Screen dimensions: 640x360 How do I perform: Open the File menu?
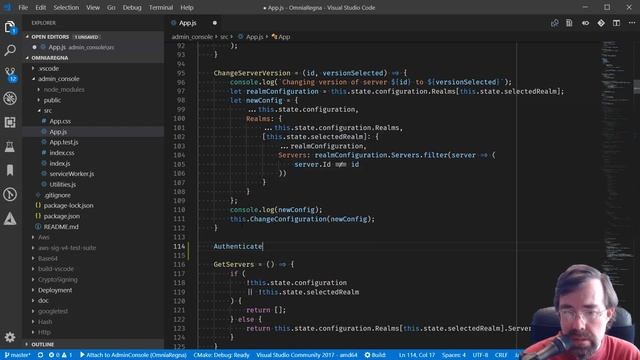coord(23,7)
